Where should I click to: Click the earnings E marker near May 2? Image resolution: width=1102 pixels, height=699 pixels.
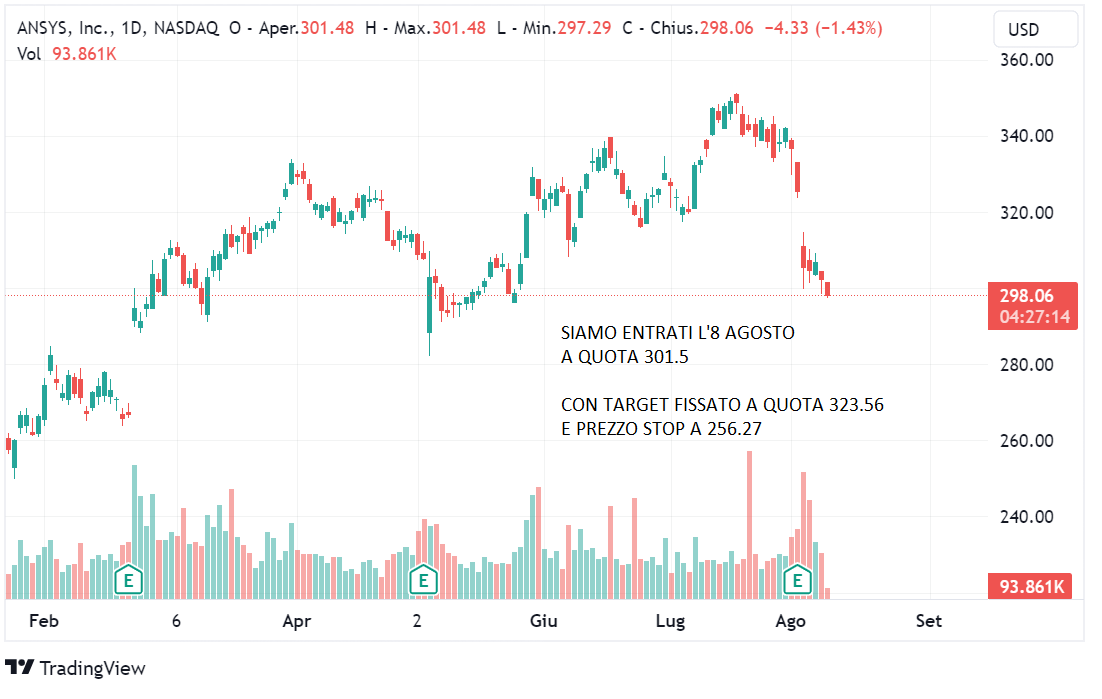point(423,579)
